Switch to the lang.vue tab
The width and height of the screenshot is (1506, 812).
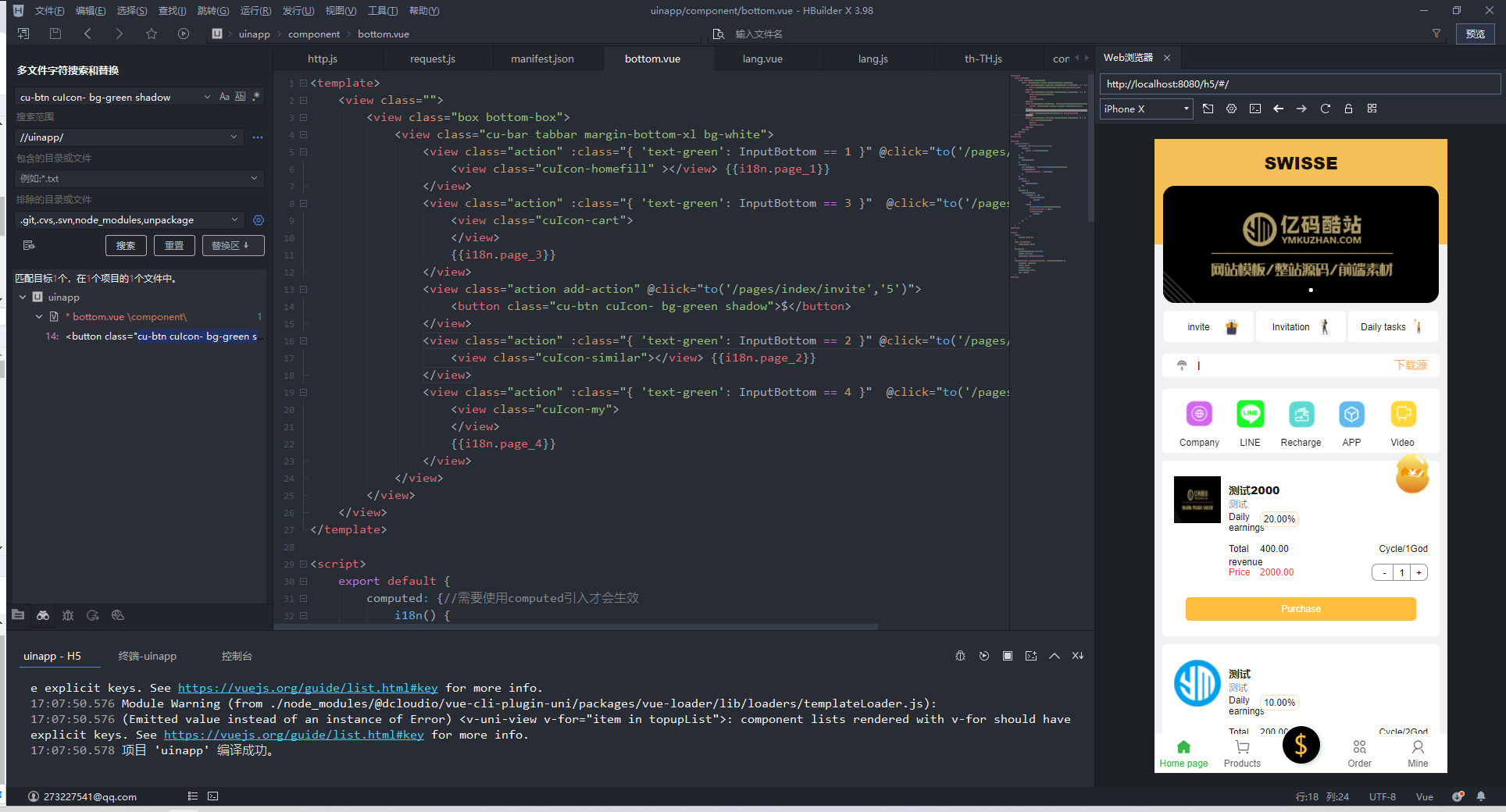762,59
